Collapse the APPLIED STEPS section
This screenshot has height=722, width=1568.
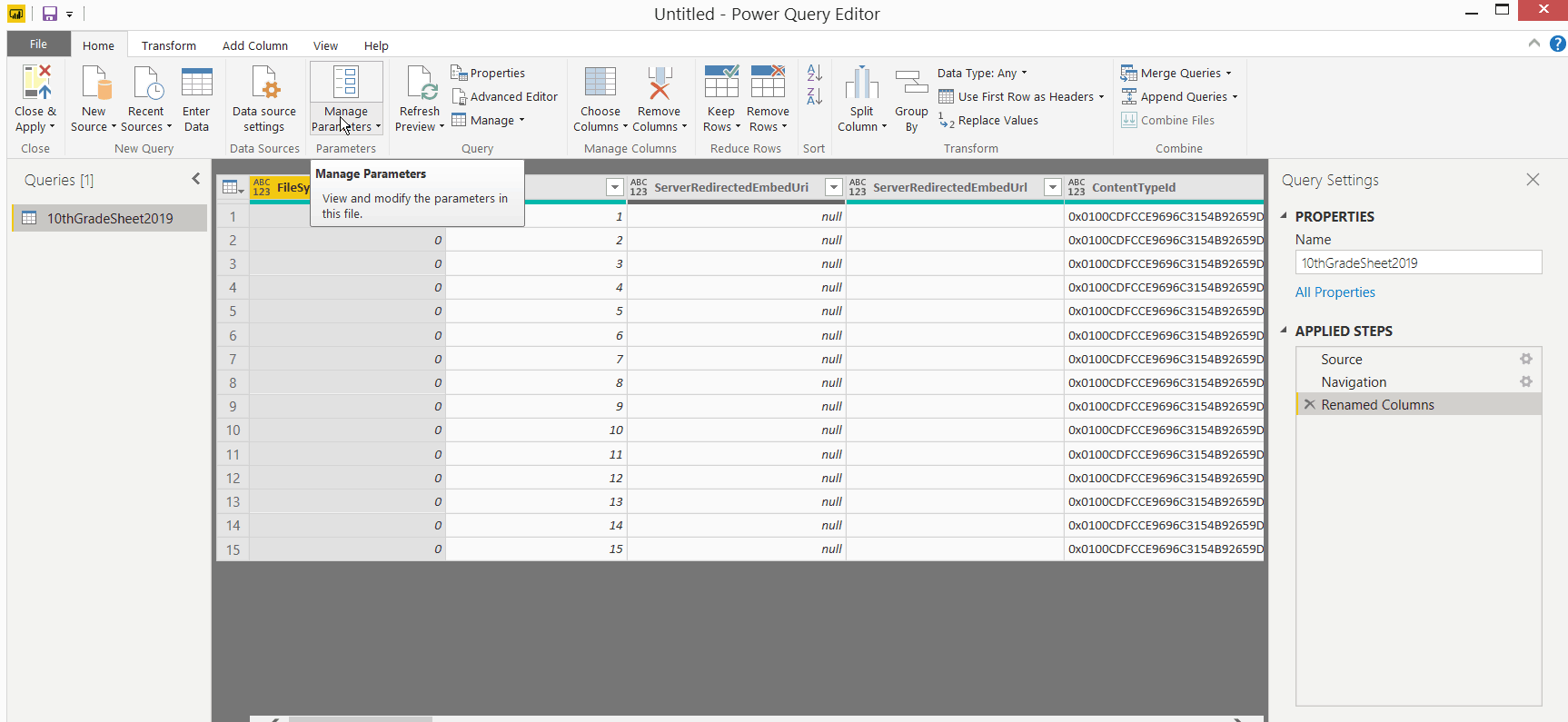[1284, 330]
